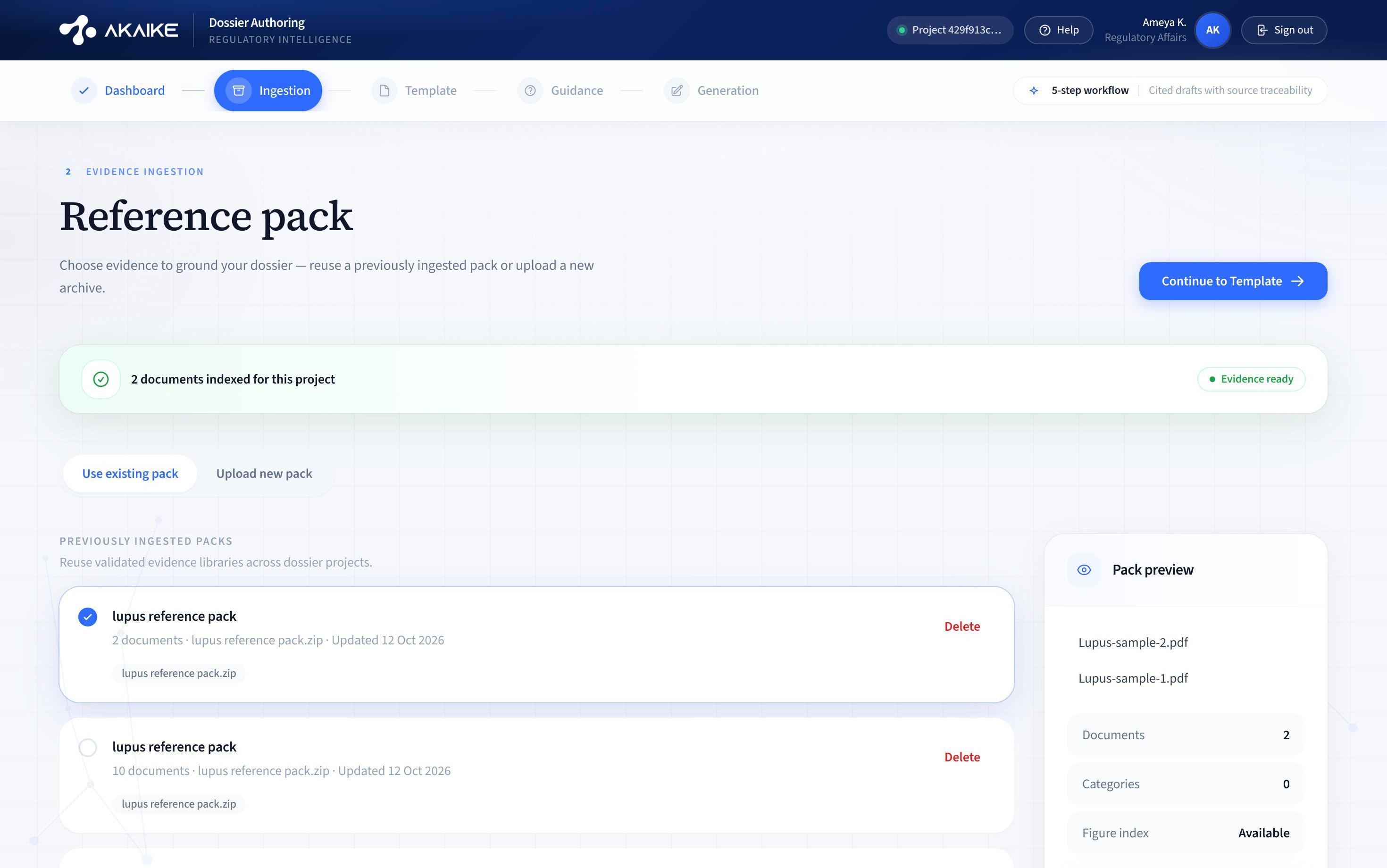Click the Figure index Available row
The width and height of the screenshot is (1387, 868).
pos(1186,833)
